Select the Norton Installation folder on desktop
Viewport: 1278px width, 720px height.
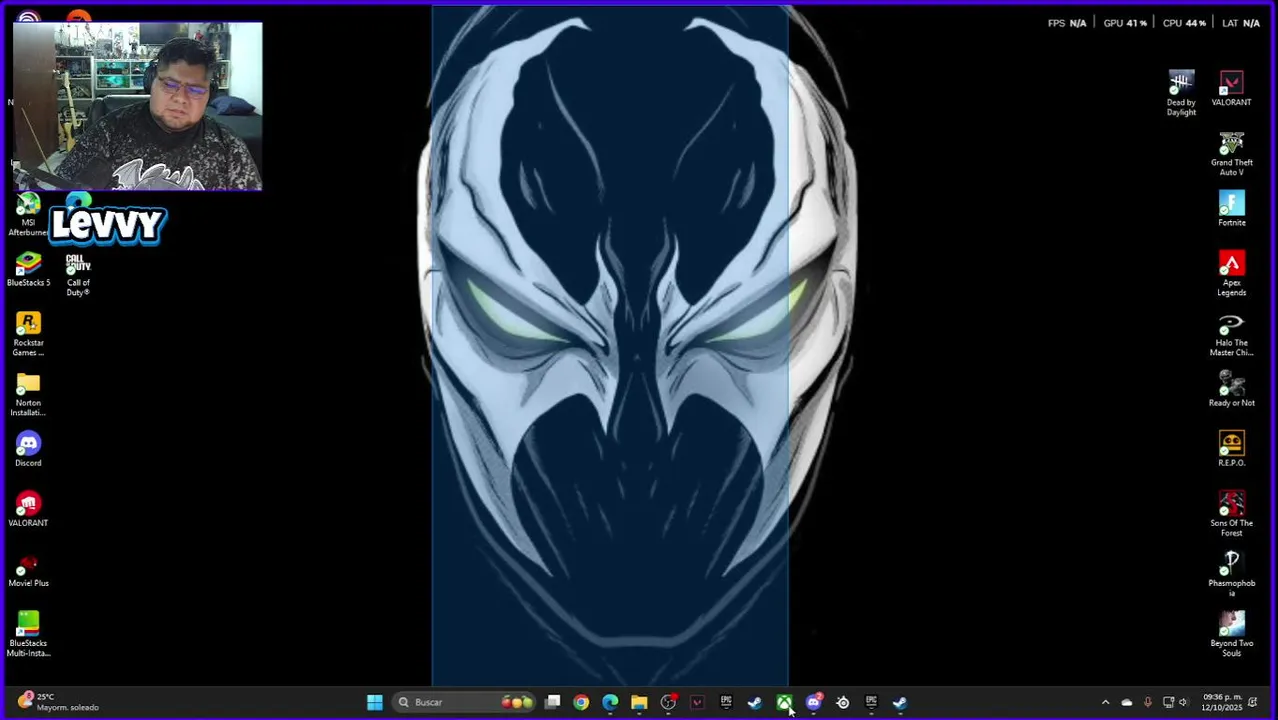point(28,394)
